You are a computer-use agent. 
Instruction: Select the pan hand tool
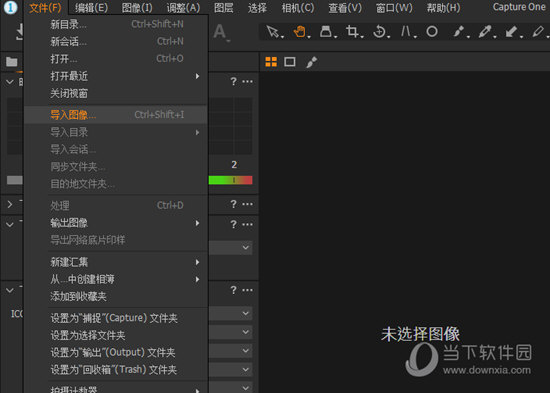click(x=300, y=32)
